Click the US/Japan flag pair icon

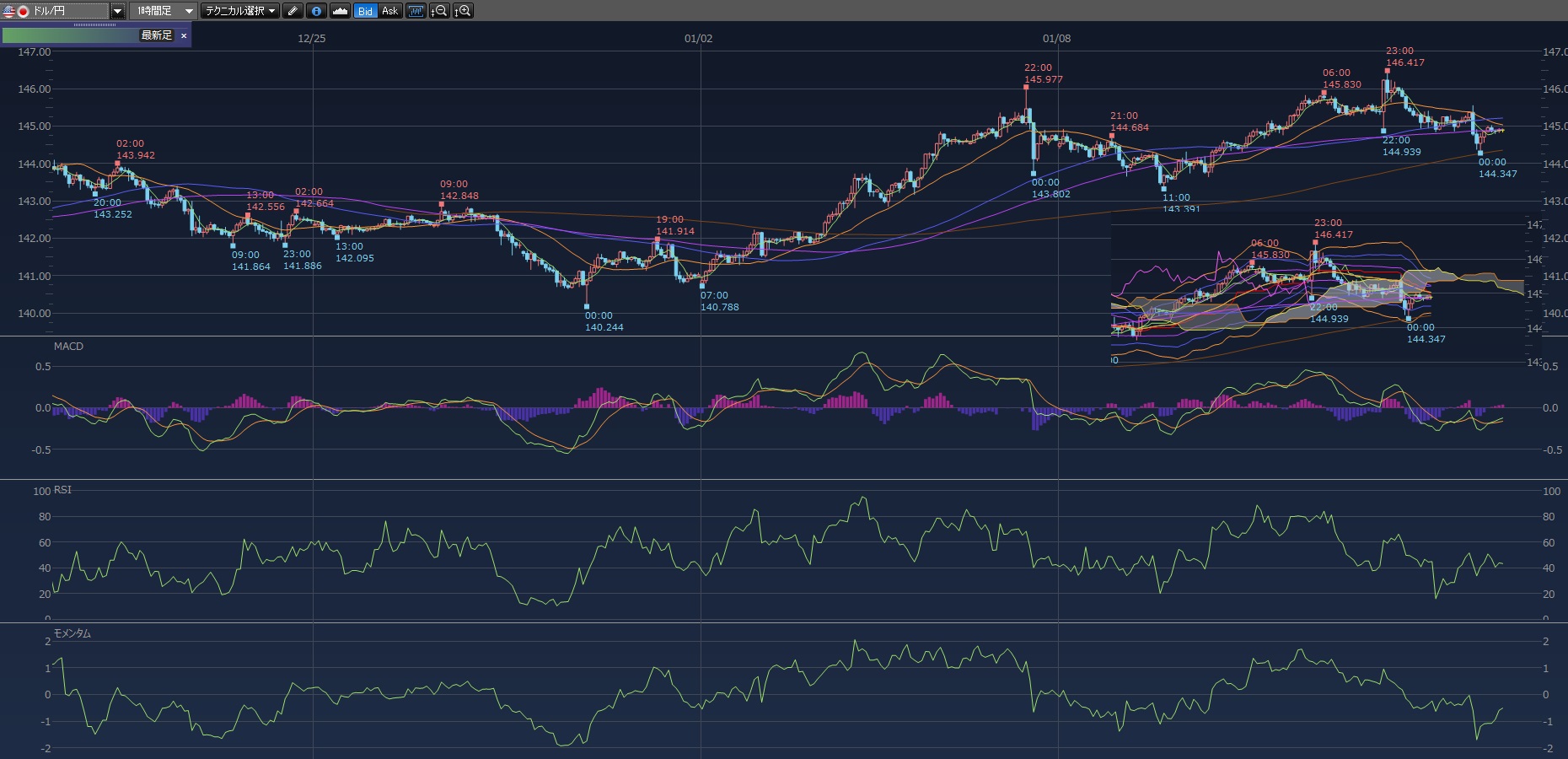(x=15, y=11)
